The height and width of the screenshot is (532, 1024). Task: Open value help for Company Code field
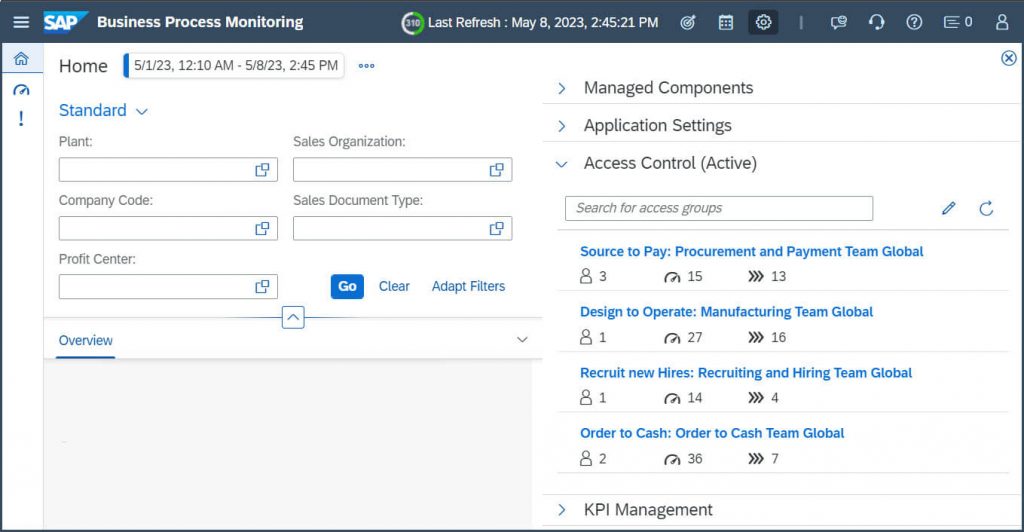[x=262, y=228]
